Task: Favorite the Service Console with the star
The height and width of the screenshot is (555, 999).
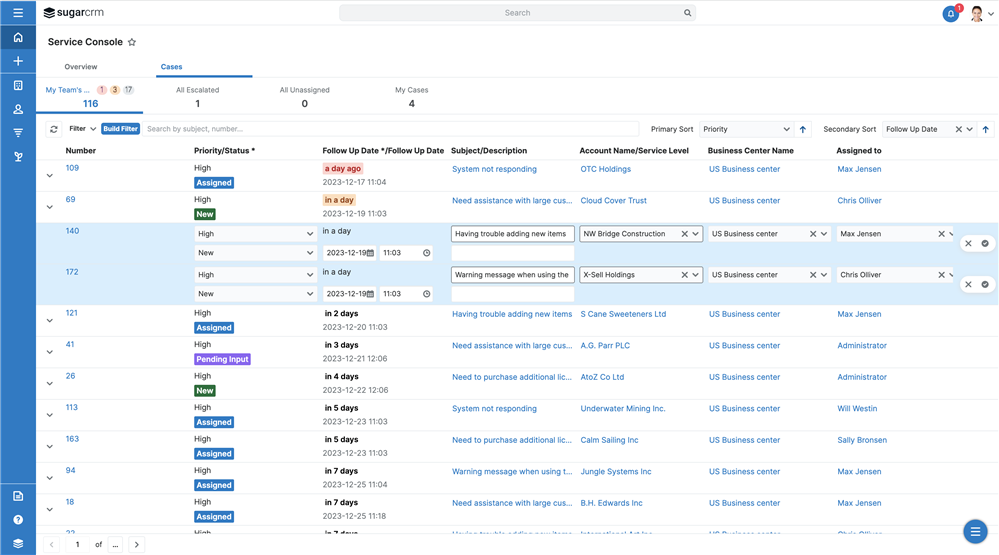Action: point(132,42)
